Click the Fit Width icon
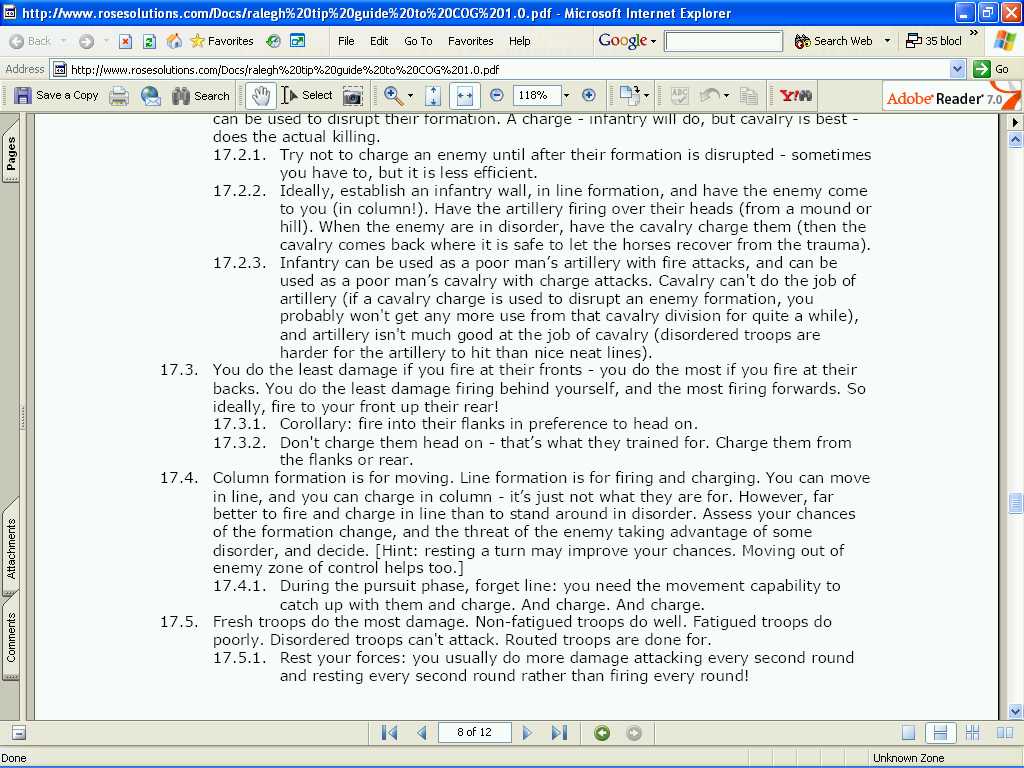1024x768 pixels. (464, 96)
